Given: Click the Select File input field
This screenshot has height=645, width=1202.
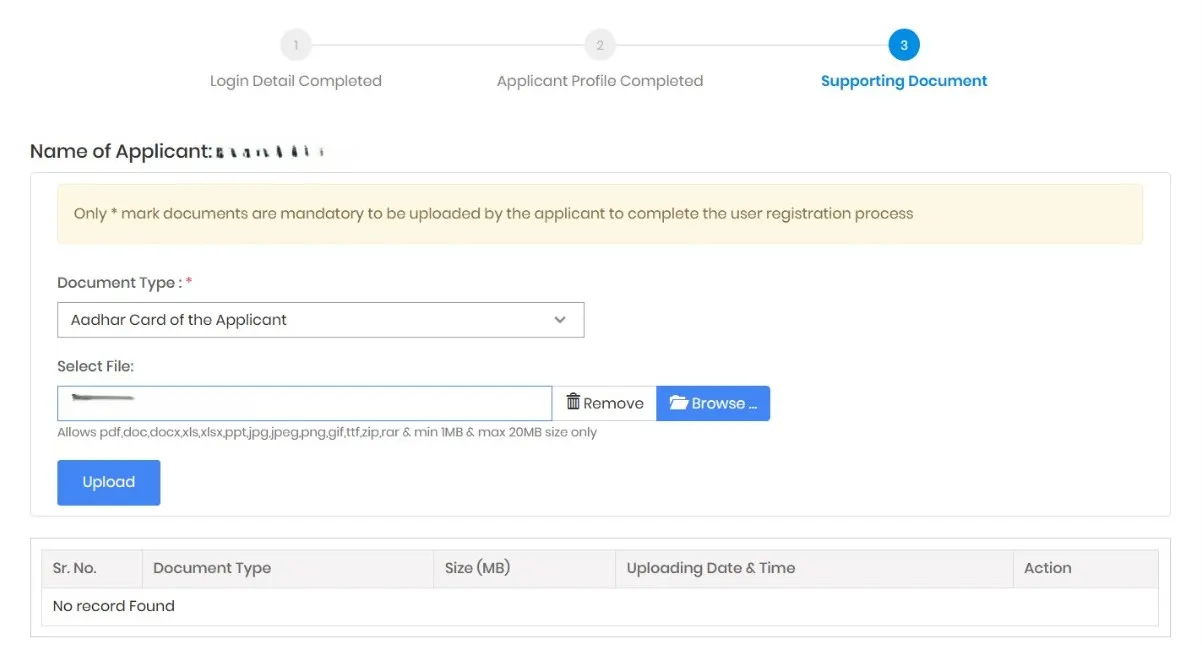Looking at the screenshot, I should 304,402.
